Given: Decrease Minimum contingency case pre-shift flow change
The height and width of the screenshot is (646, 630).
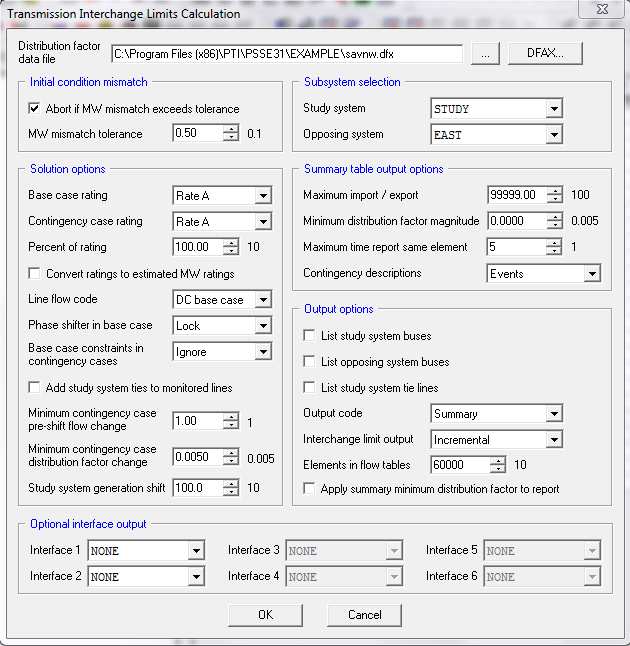Looking at the screenshot, I should pyautogui.click(x=231, y=425).
